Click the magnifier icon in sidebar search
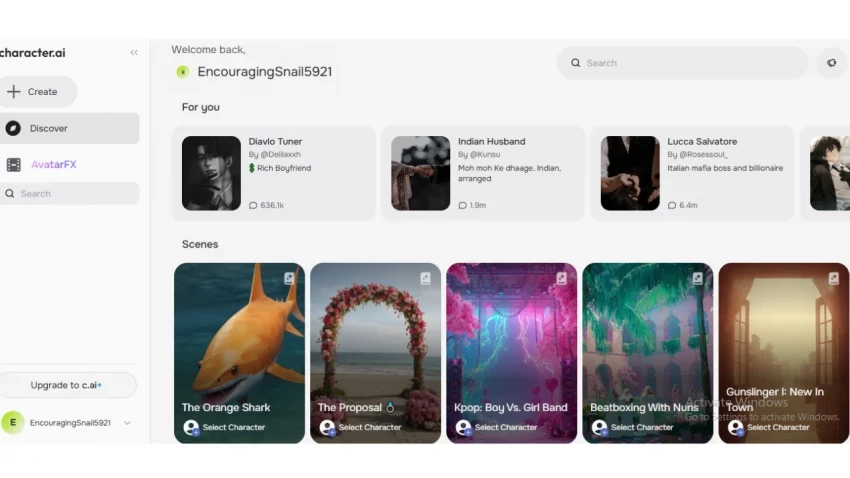Screen dimensions: 850x478 (x=10, y=193)
